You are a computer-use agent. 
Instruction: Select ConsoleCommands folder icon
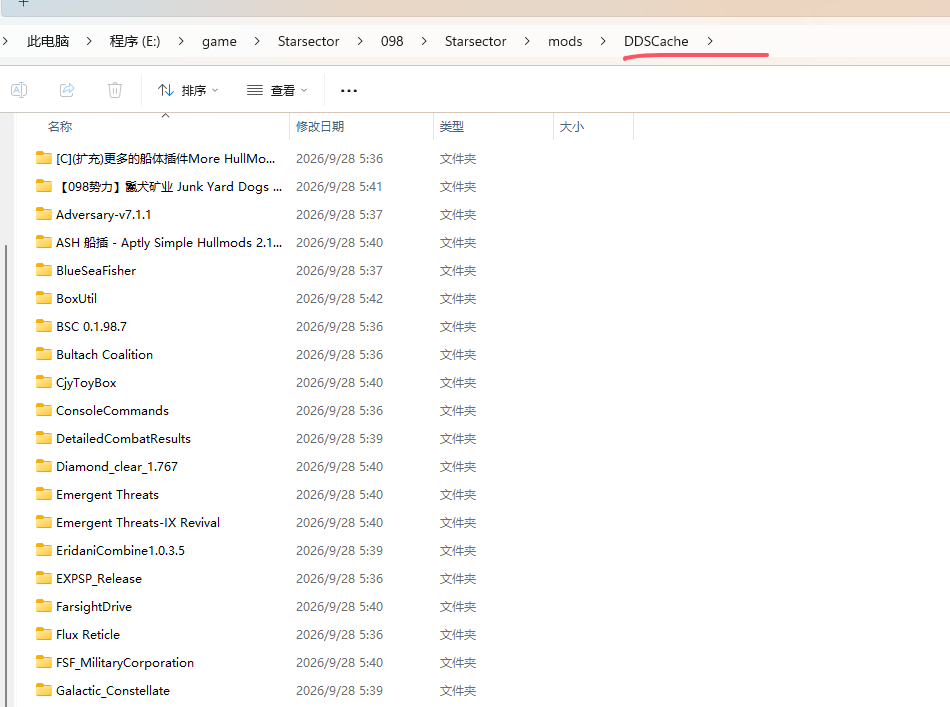pos(44,410)
